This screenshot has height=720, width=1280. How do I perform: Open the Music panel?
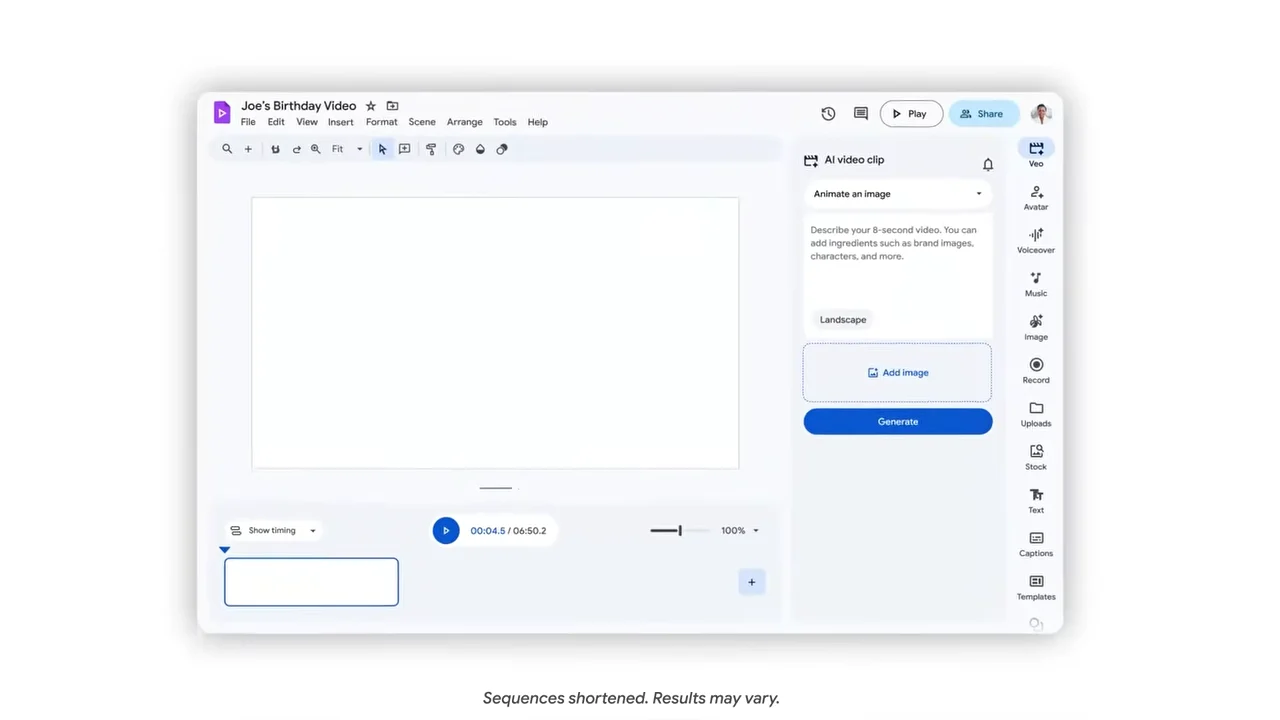tap(1036, 283)
